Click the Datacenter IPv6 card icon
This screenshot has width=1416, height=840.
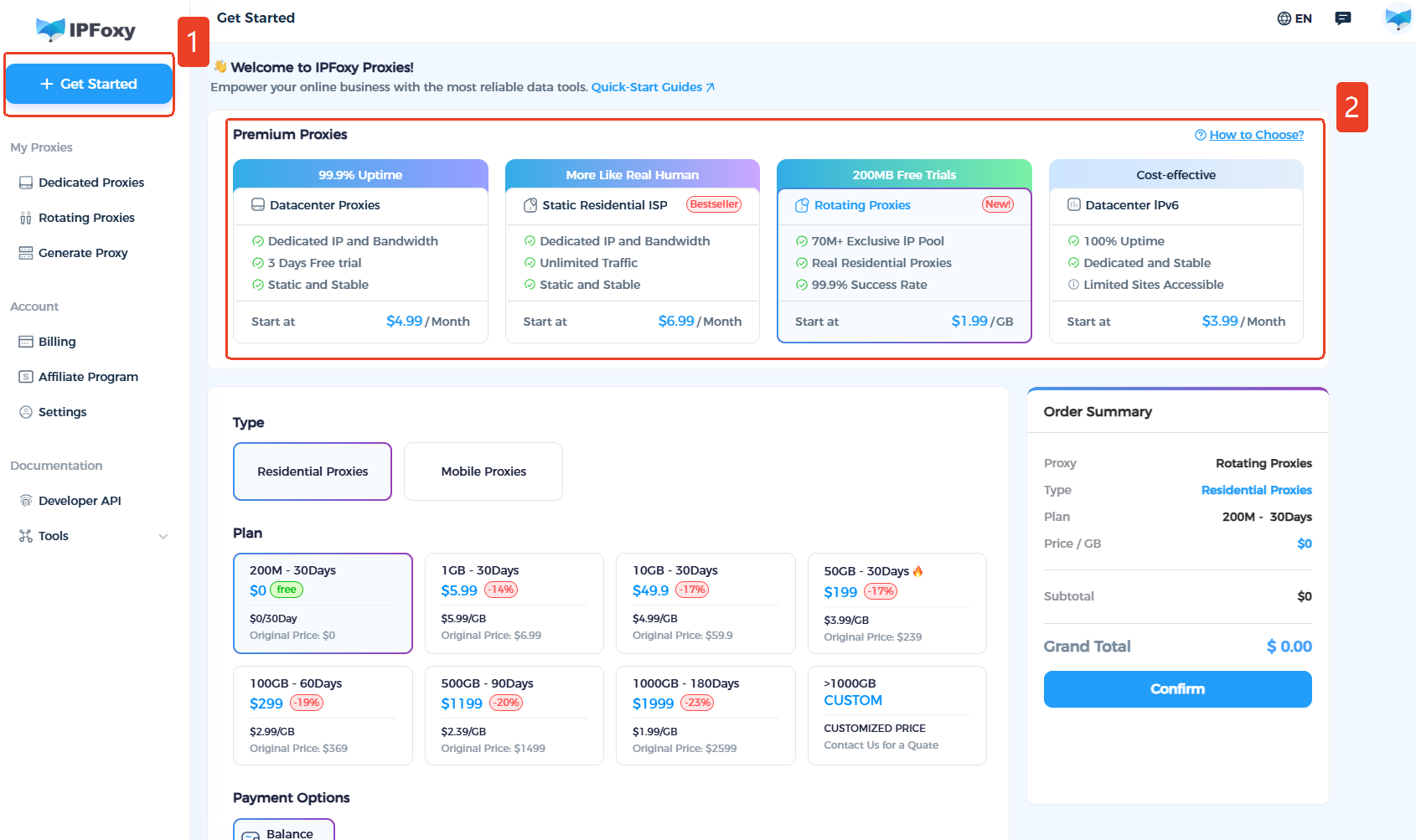(x=1074, y=205)
